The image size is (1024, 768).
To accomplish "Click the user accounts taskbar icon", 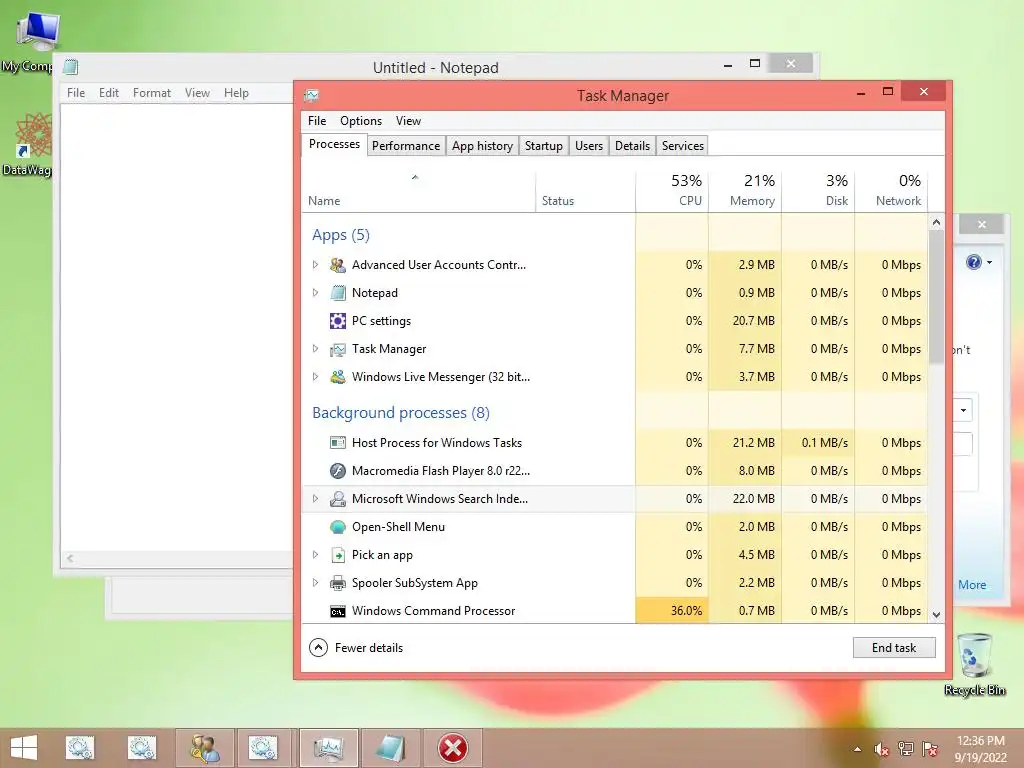I will (204, 748).
